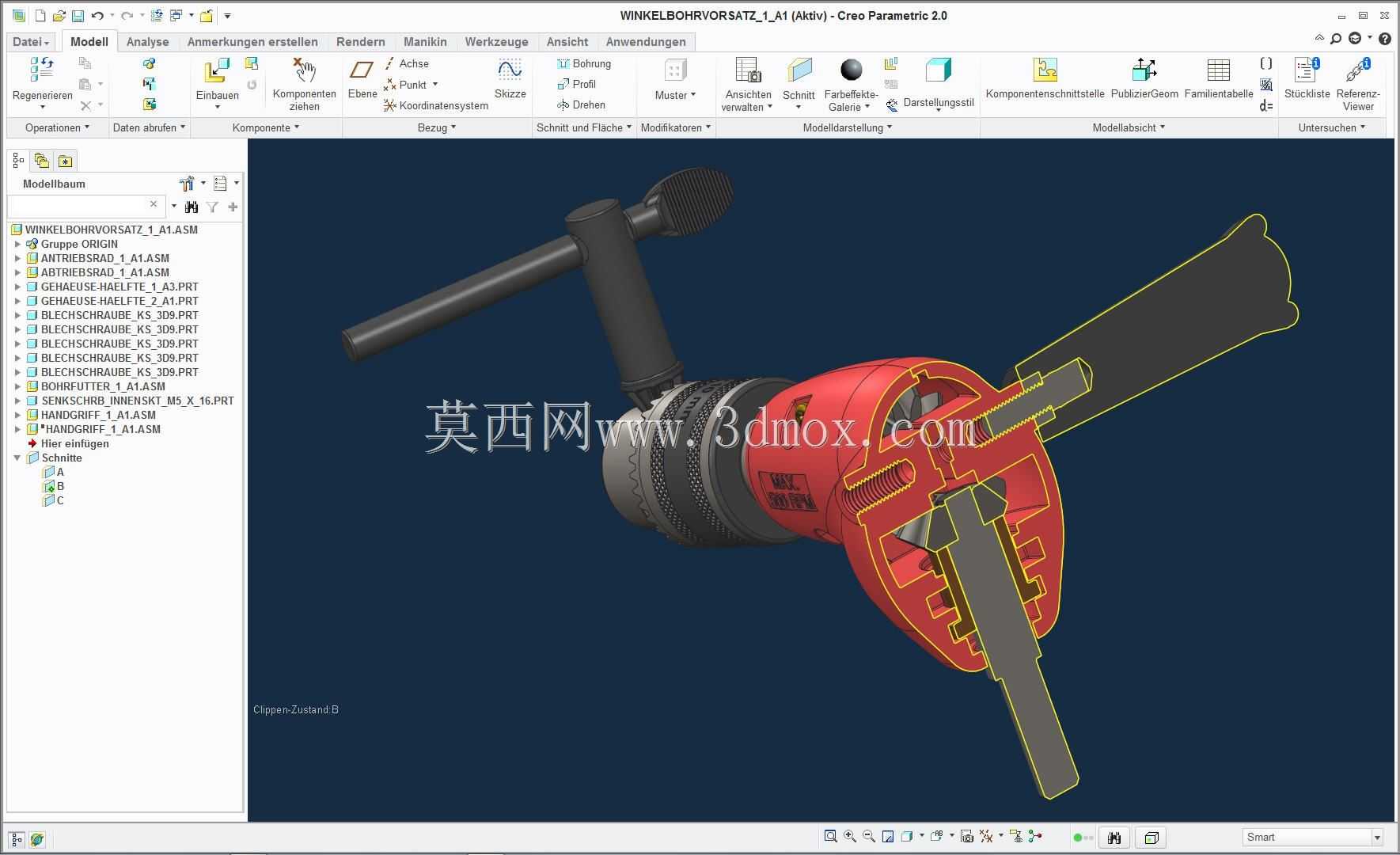Expand the ANTRIEBSRAD_1_A1.ASM node
This screenshot has height=855, width=1400.
17,258
